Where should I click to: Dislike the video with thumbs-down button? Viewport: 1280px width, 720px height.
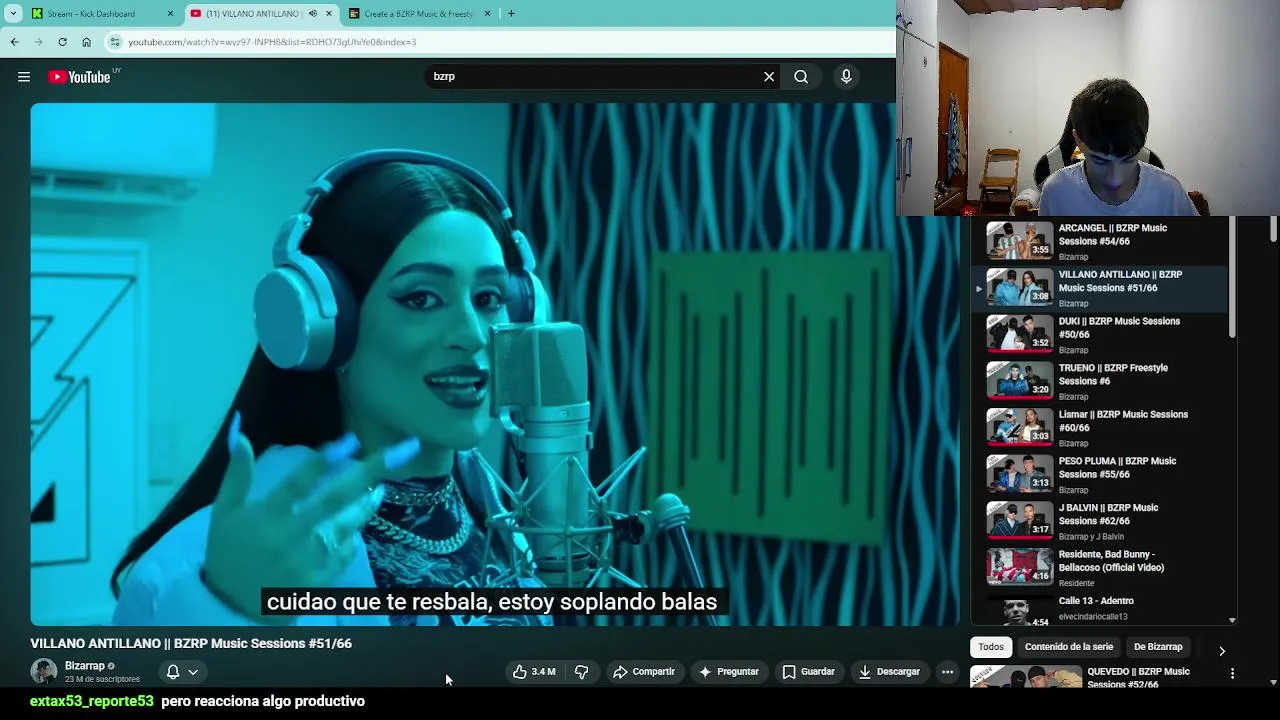click(x=581, y=672)
